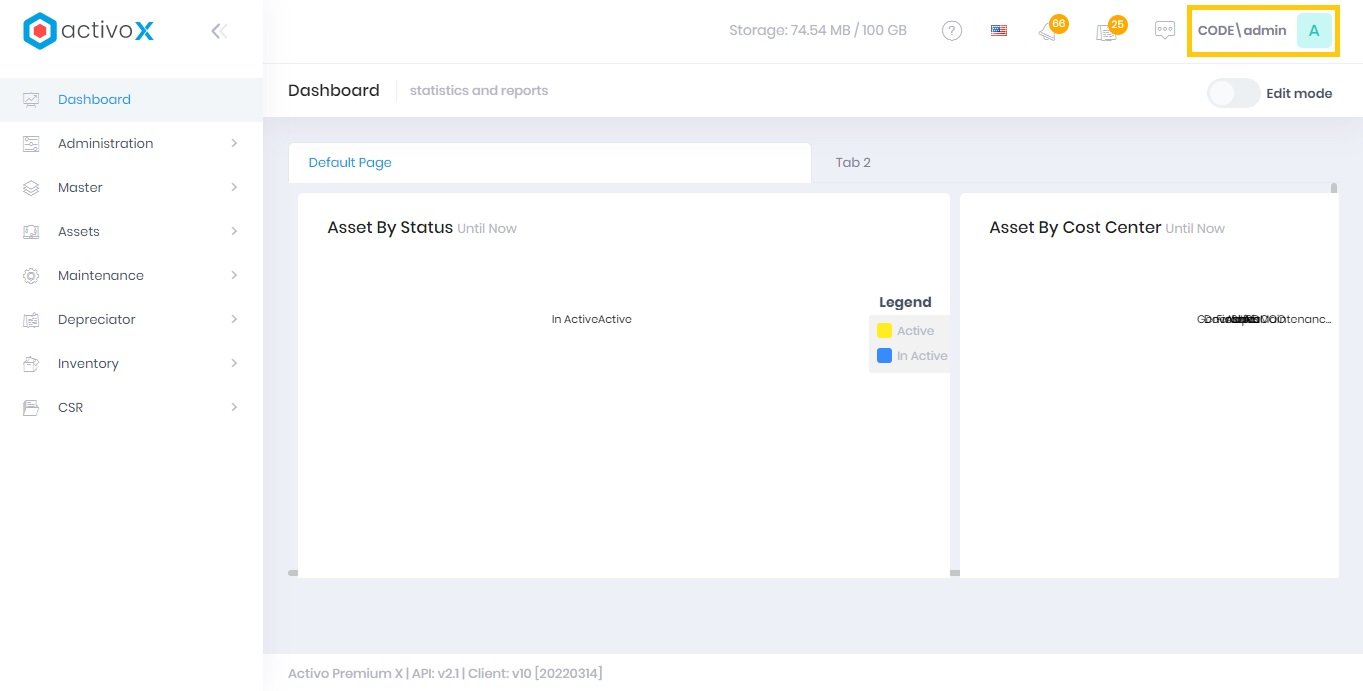Open the Depreciator module icon

point(30,319)
